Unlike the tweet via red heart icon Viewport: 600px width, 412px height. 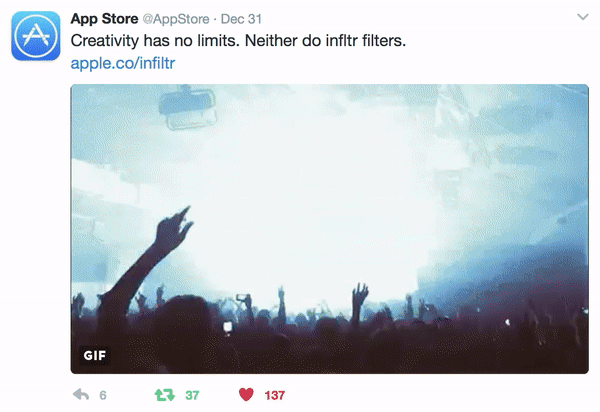click(x=246, y=394)
